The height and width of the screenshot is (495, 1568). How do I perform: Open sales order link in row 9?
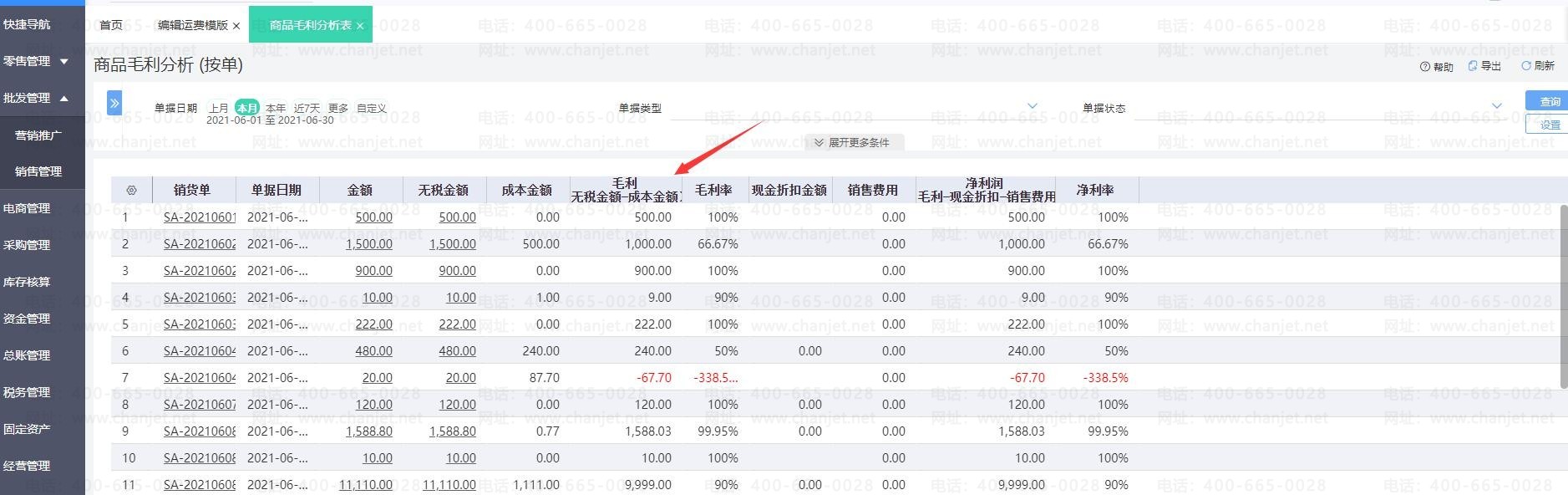pyautogui.click(x=200, y=431)
